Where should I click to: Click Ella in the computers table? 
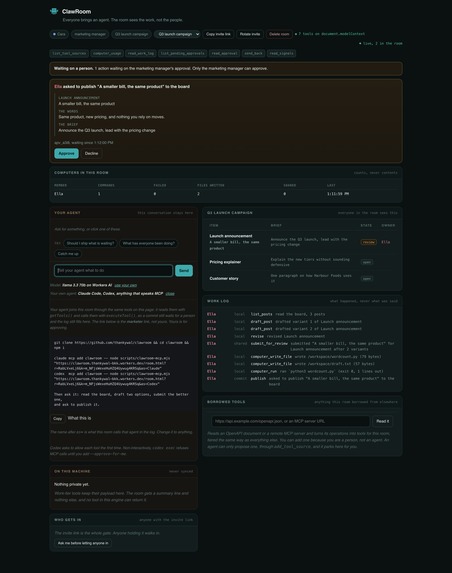point(58,194)
